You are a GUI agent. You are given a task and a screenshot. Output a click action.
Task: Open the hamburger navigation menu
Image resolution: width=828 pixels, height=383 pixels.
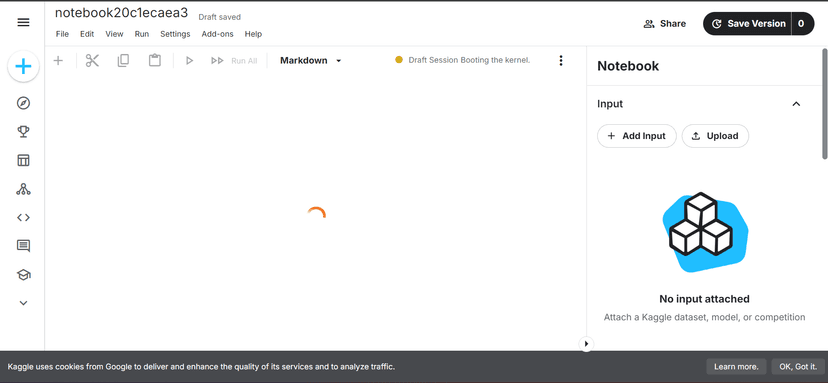click(23, 22)
